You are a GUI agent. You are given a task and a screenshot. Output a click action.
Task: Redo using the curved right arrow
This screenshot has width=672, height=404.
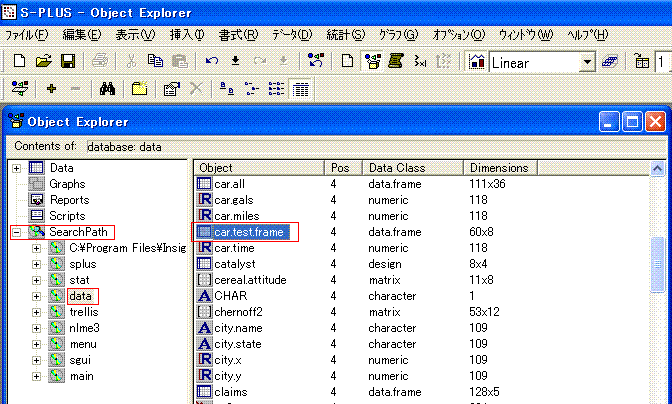[260, 61]
